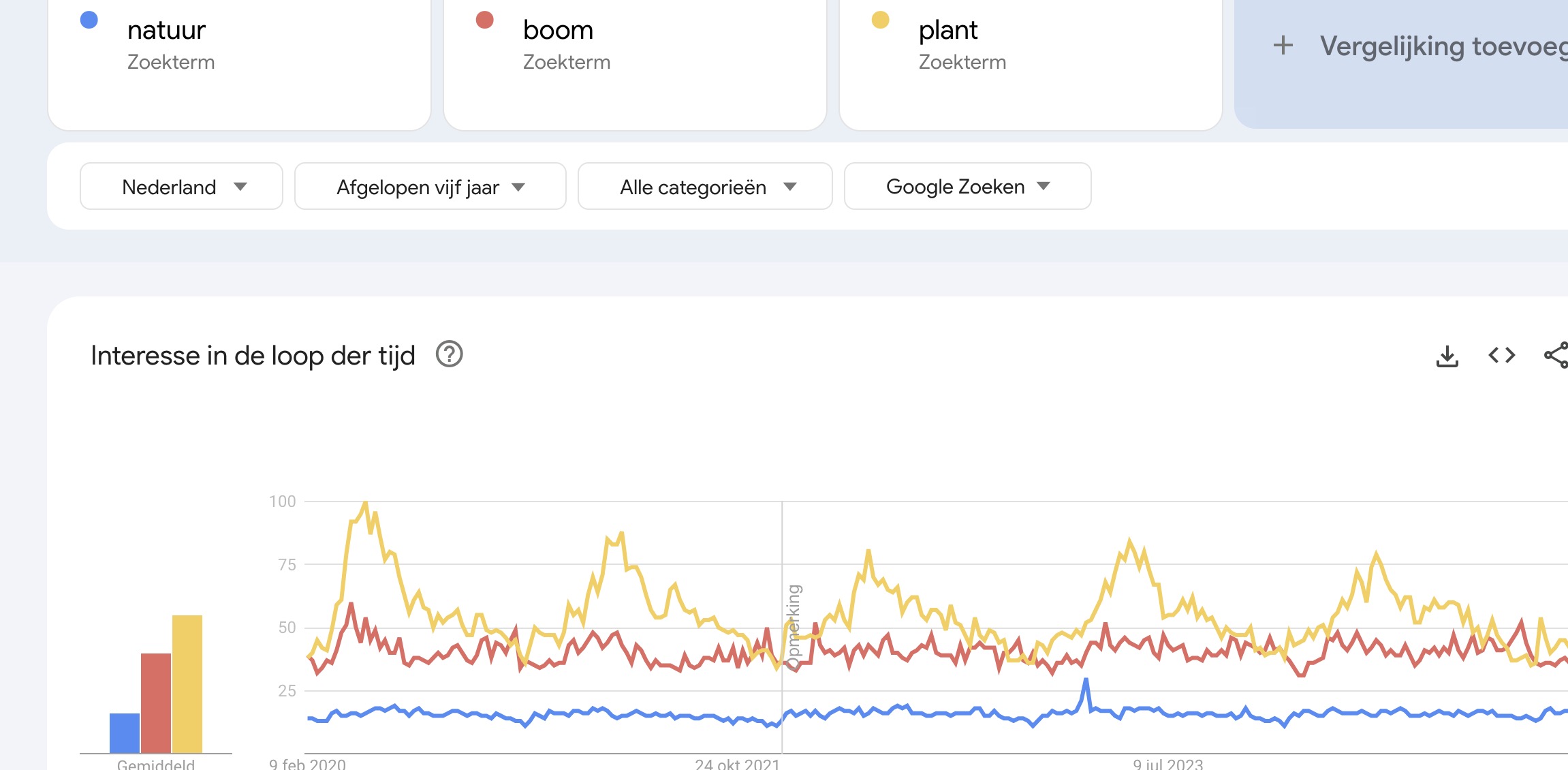Edit the boom search term card
Screen dimensions: 1568x770
(559, 31)
